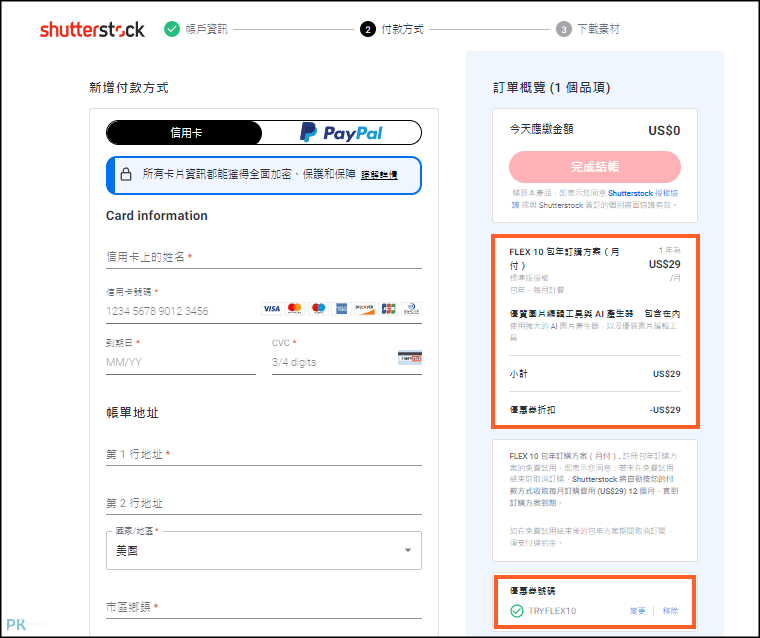760x638 pixels.
Task: Click the green checkmark step icon for 帳戶資訊
Action: (172, 29)
